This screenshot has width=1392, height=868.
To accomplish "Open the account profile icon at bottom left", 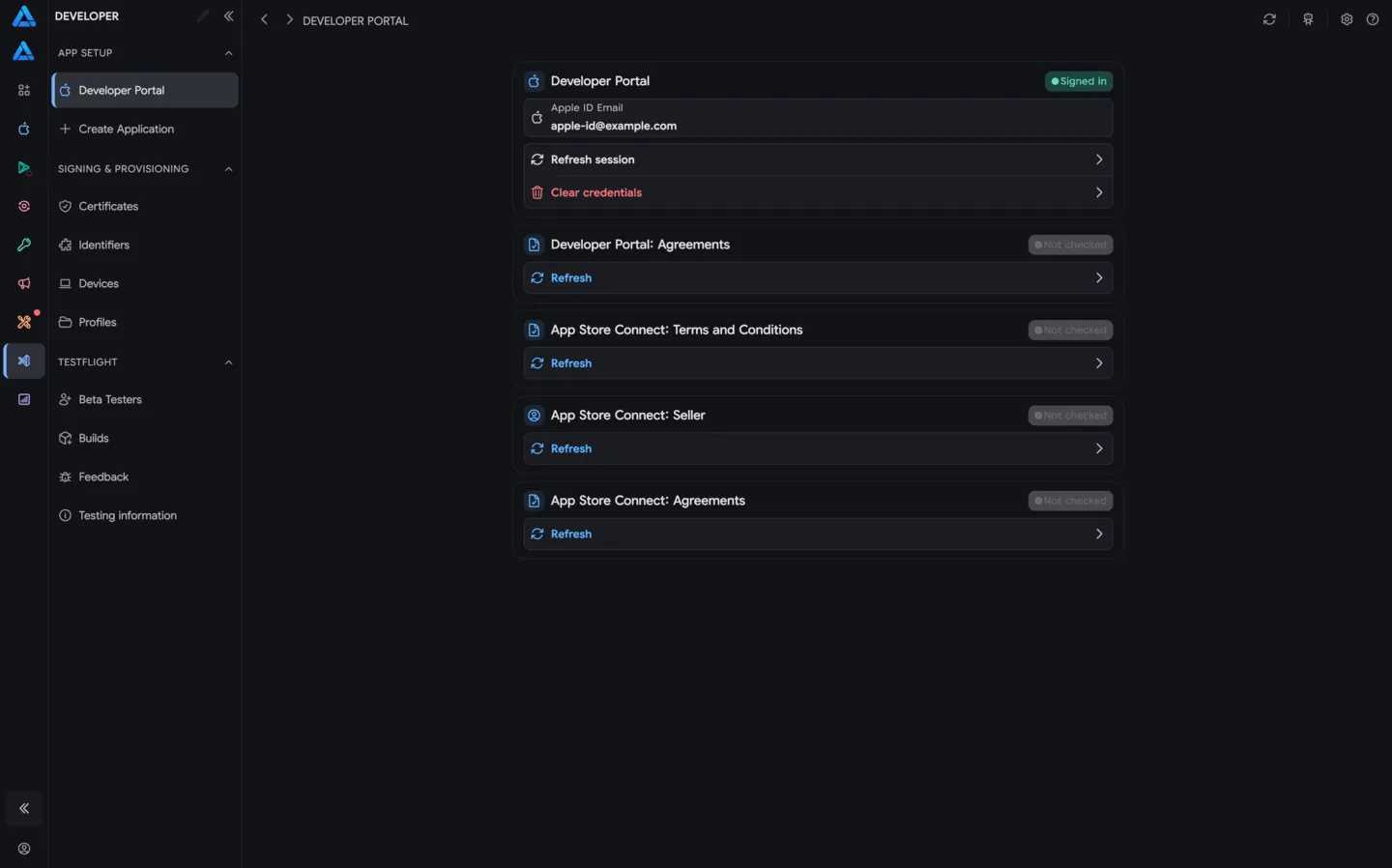I will pos(24,849).
